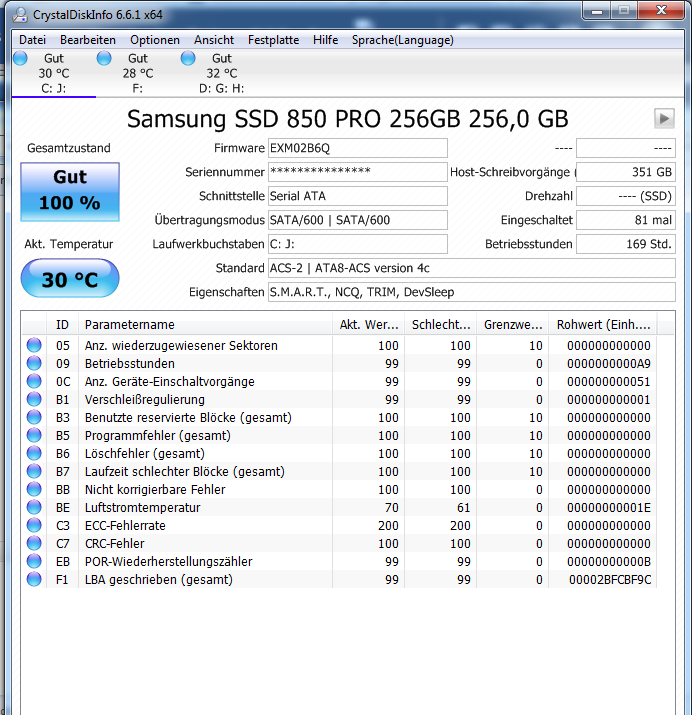Screen dimensions: 692x715
Task: Select 'Benutzte reservierte Blöcke (gesamt)' text
Action: click(188, 418)
